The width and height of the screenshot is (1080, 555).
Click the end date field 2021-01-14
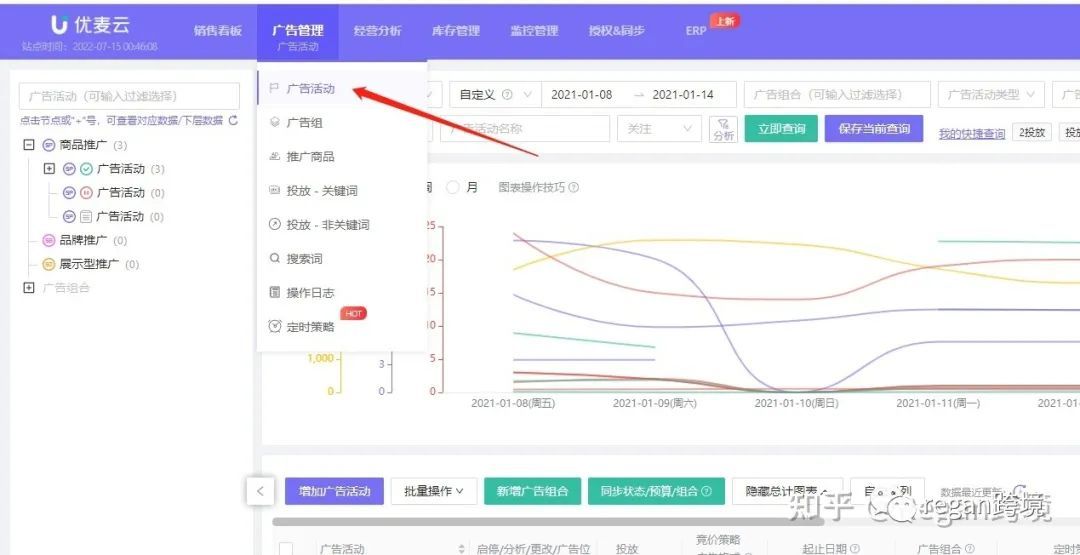coord(683,95)
